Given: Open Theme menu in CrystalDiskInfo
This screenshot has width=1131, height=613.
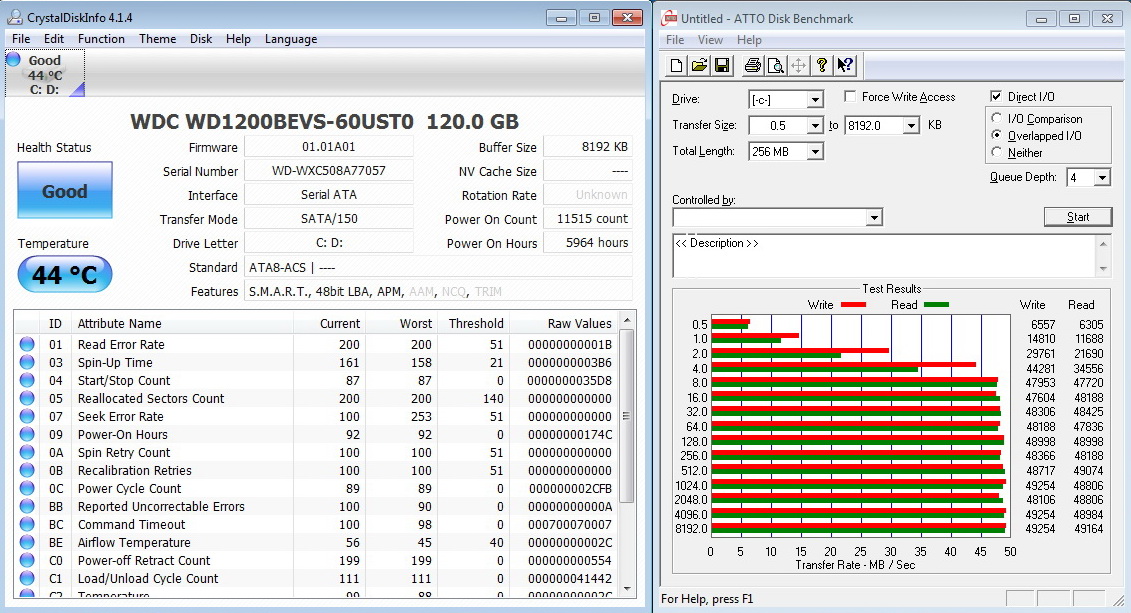Looking at the screenshot, I should click(157, 39).
